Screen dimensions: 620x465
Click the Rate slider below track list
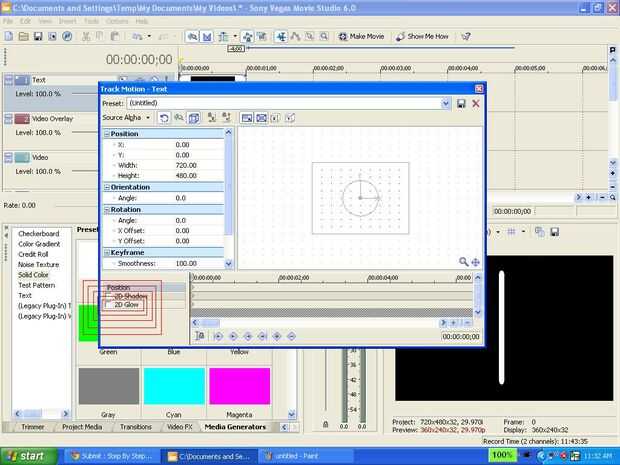(77, 205)
